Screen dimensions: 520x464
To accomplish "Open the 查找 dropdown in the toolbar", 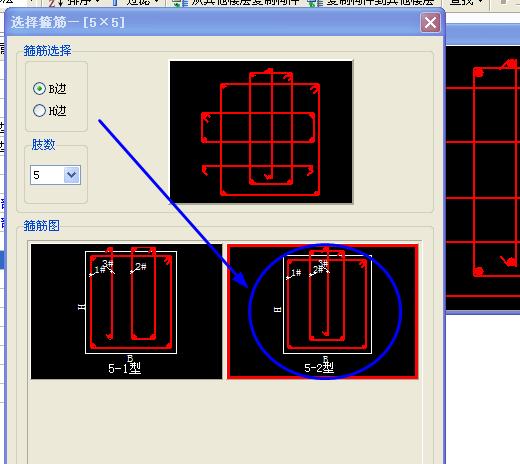I will coord(467,3).
